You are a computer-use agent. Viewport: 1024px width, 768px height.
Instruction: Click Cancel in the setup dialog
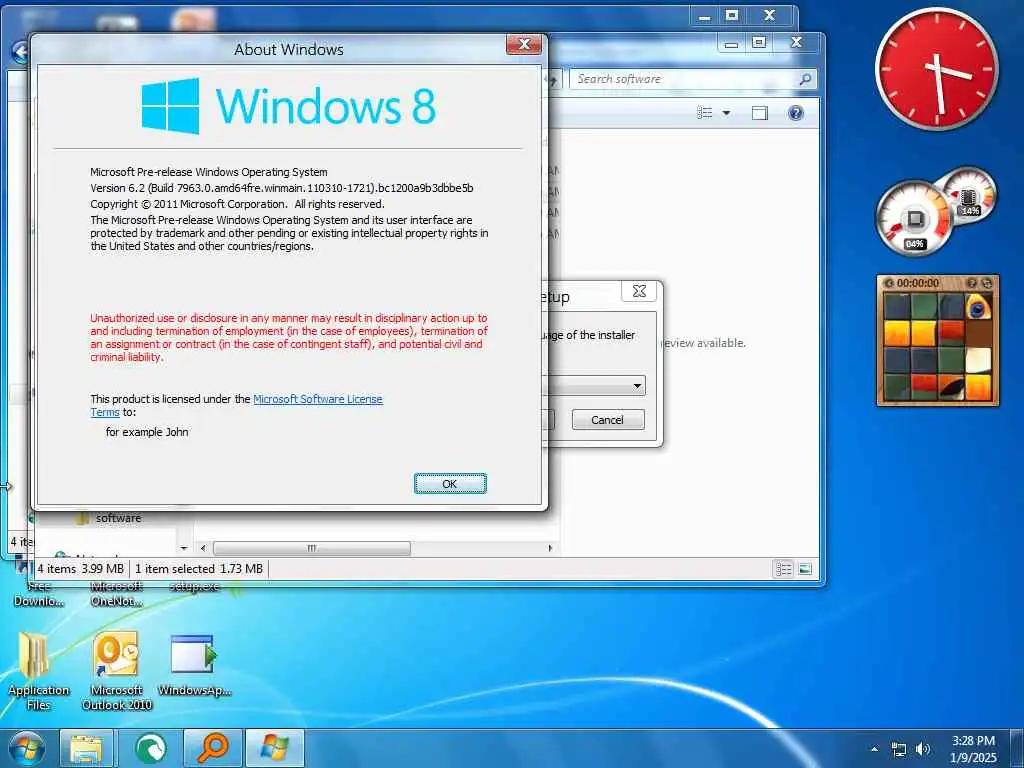pyautogui.click(x=607, y=420)
